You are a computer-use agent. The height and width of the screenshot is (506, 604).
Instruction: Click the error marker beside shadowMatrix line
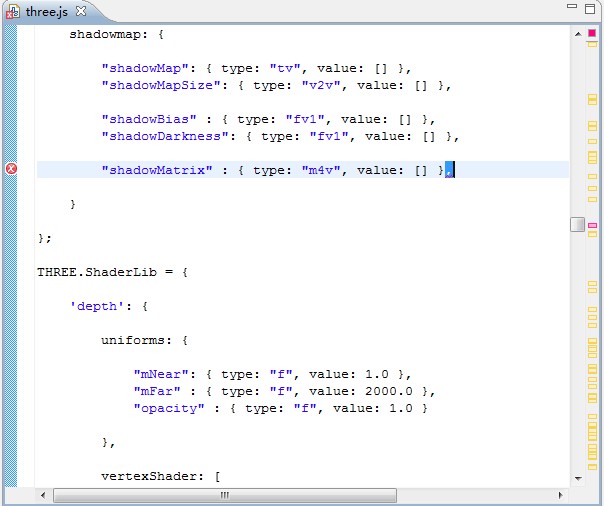(11, 169)
